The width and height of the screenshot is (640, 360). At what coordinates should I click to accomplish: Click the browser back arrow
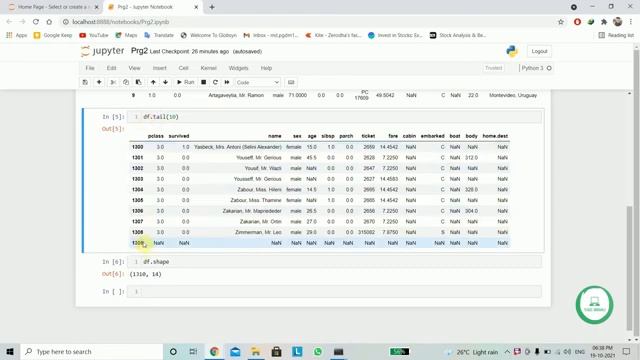[x=9, y=22]
